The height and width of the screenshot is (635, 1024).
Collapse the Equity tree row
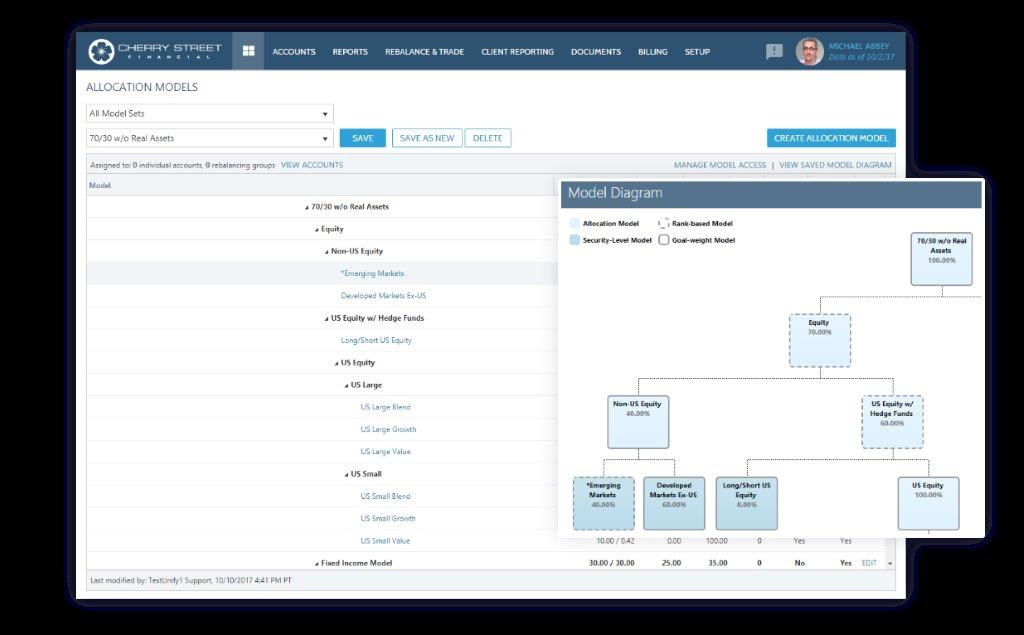317,230
